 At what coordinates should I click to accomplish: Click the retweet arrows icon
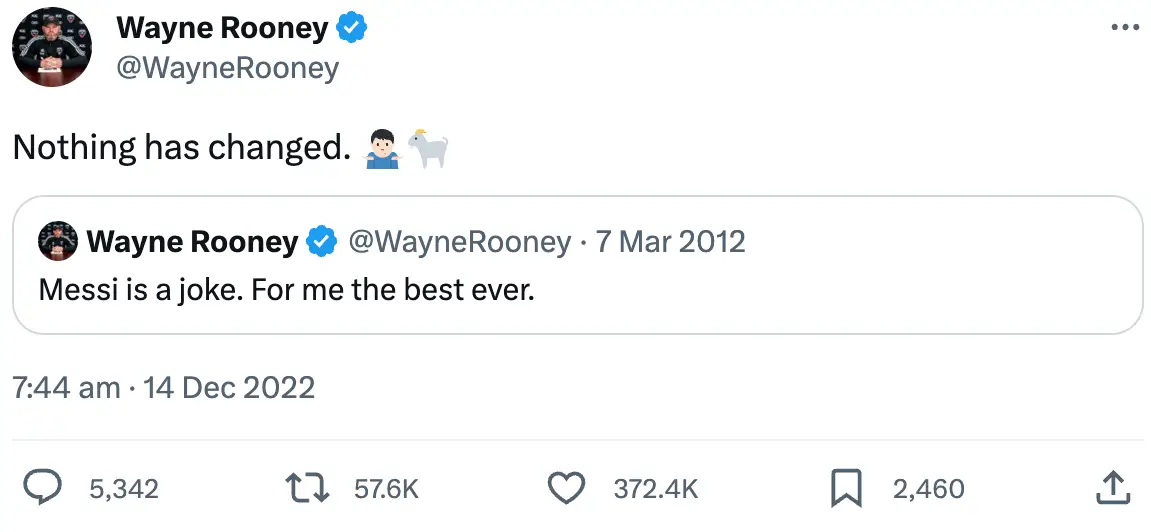click(306, 488)
